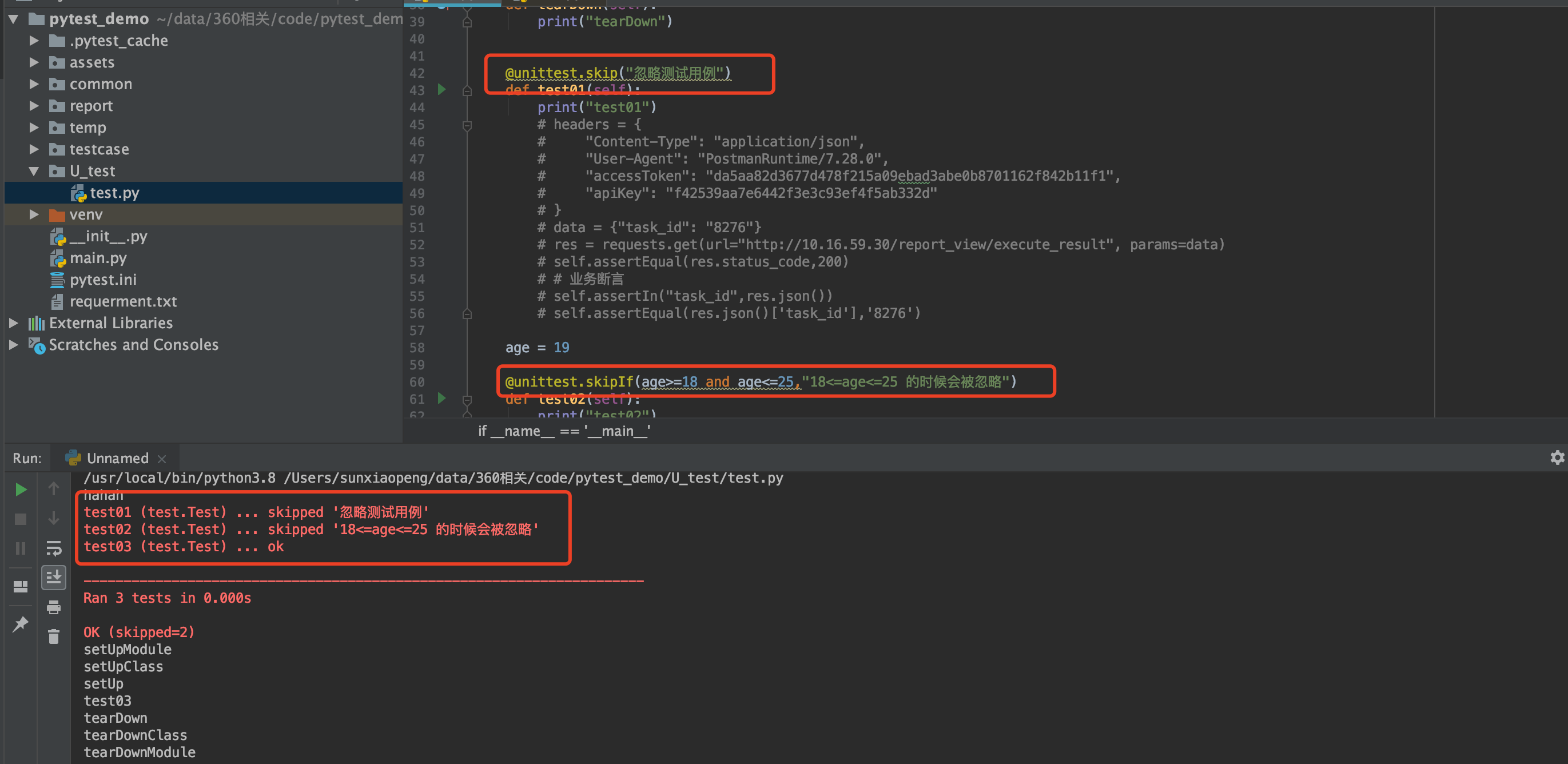Click the down-arrow stack trace icon
Viewport: 1568px width, 764px height.
coord(54,519)
